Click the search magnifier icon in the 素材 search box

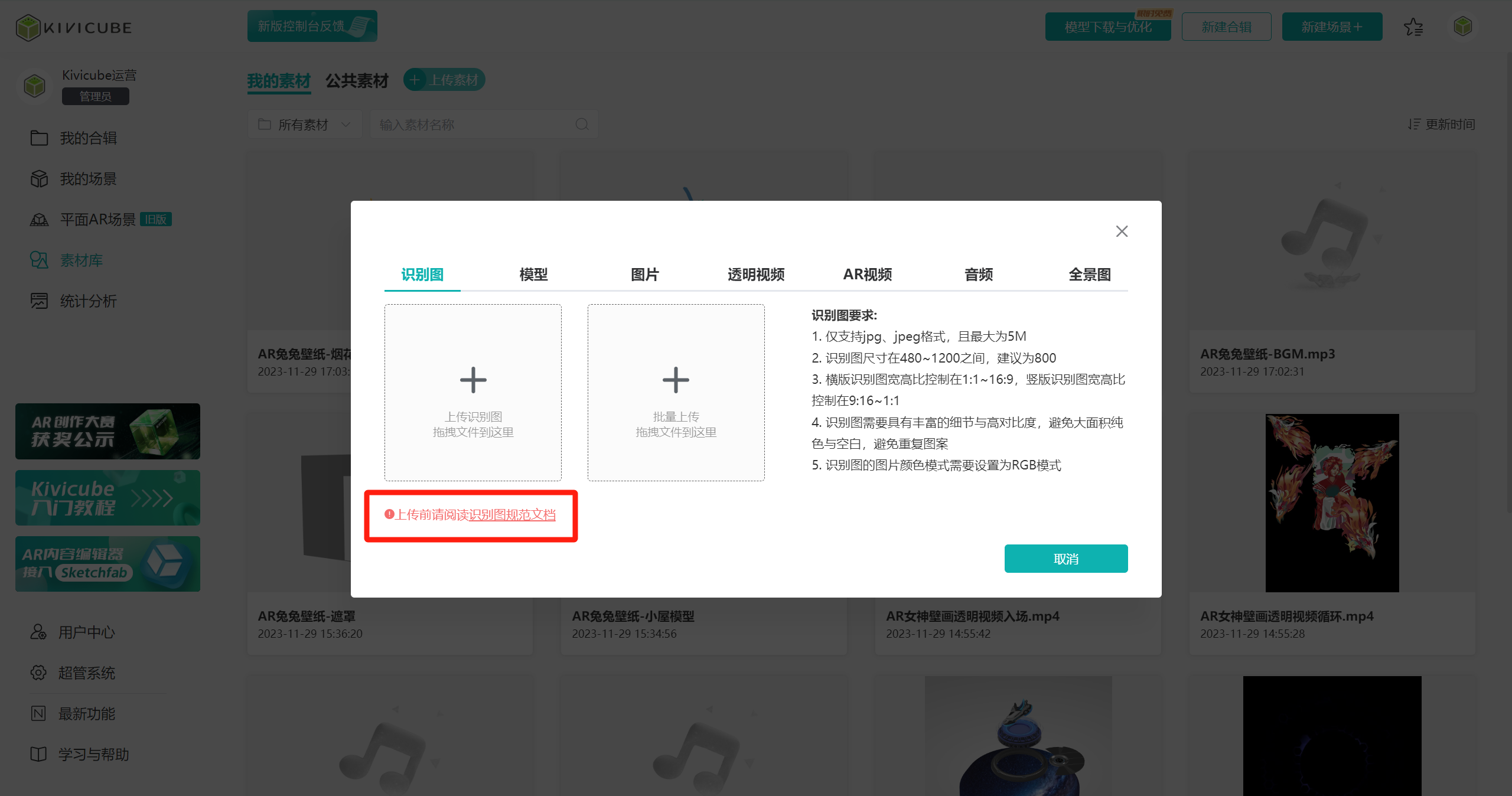(x=582, y=125)
